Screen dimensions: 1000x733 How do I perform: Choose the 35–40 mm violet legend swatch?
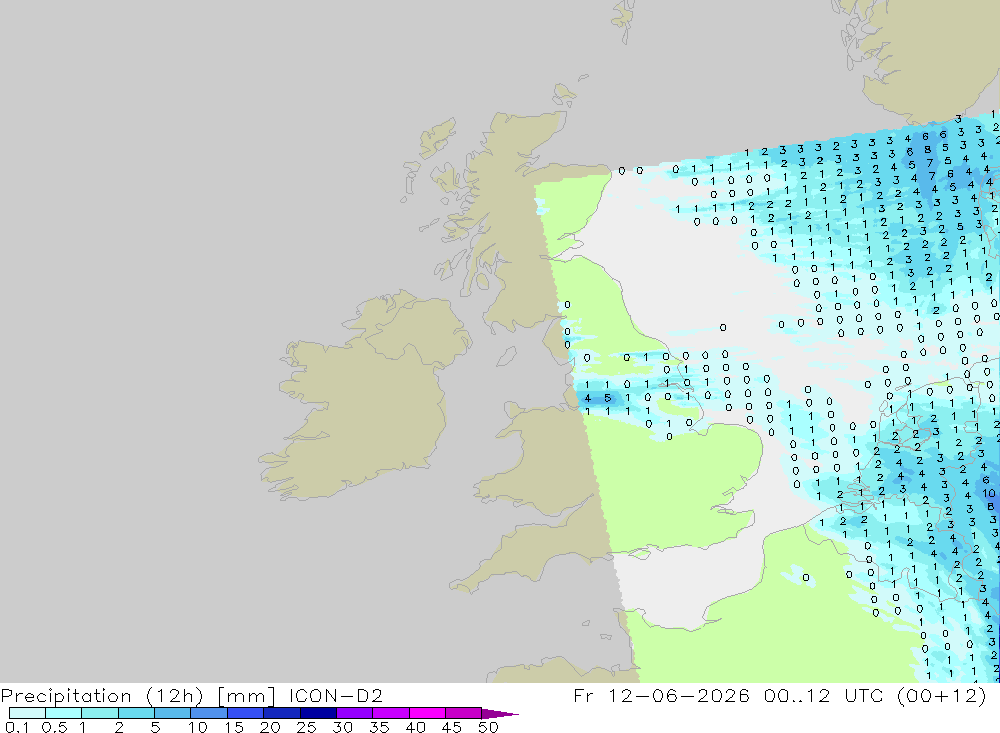[x=391, y=713]
